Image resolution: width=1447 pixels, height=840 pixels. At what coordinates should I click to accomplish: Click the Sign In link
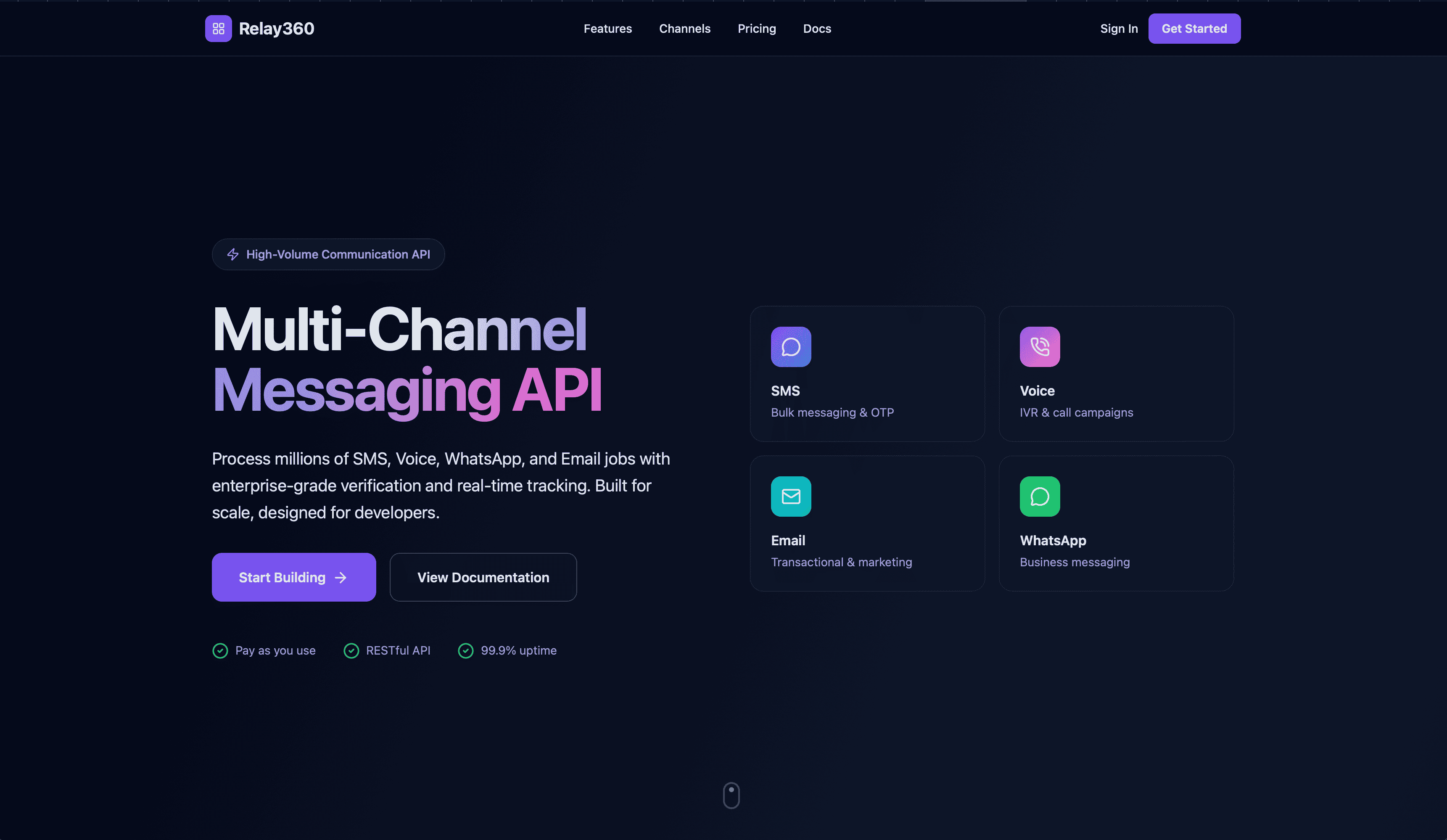(x=1119, y=28)
